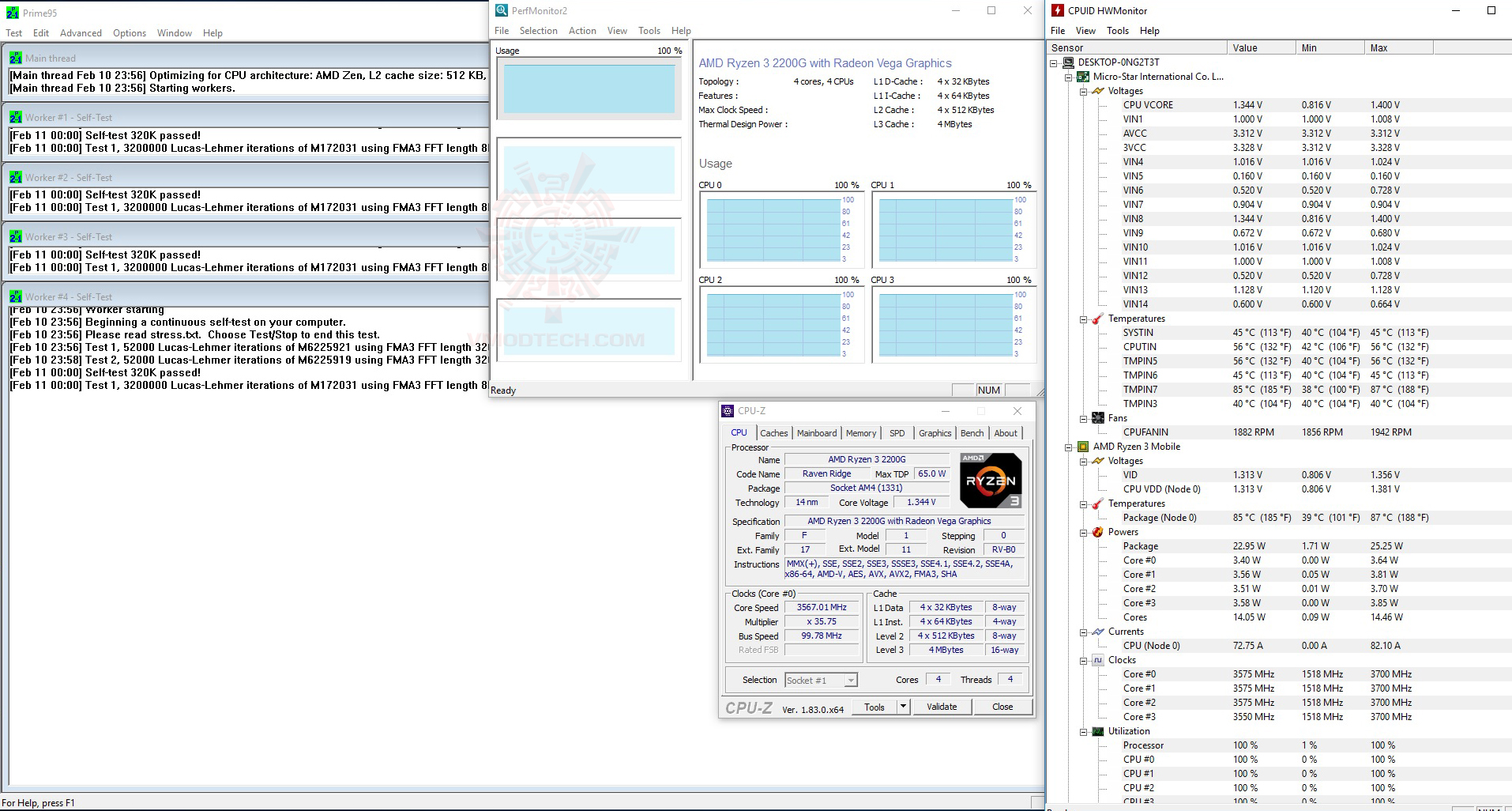Click the Voltages icon under Micro-Star node
1512x811 pixels.
pos(1098,91)
